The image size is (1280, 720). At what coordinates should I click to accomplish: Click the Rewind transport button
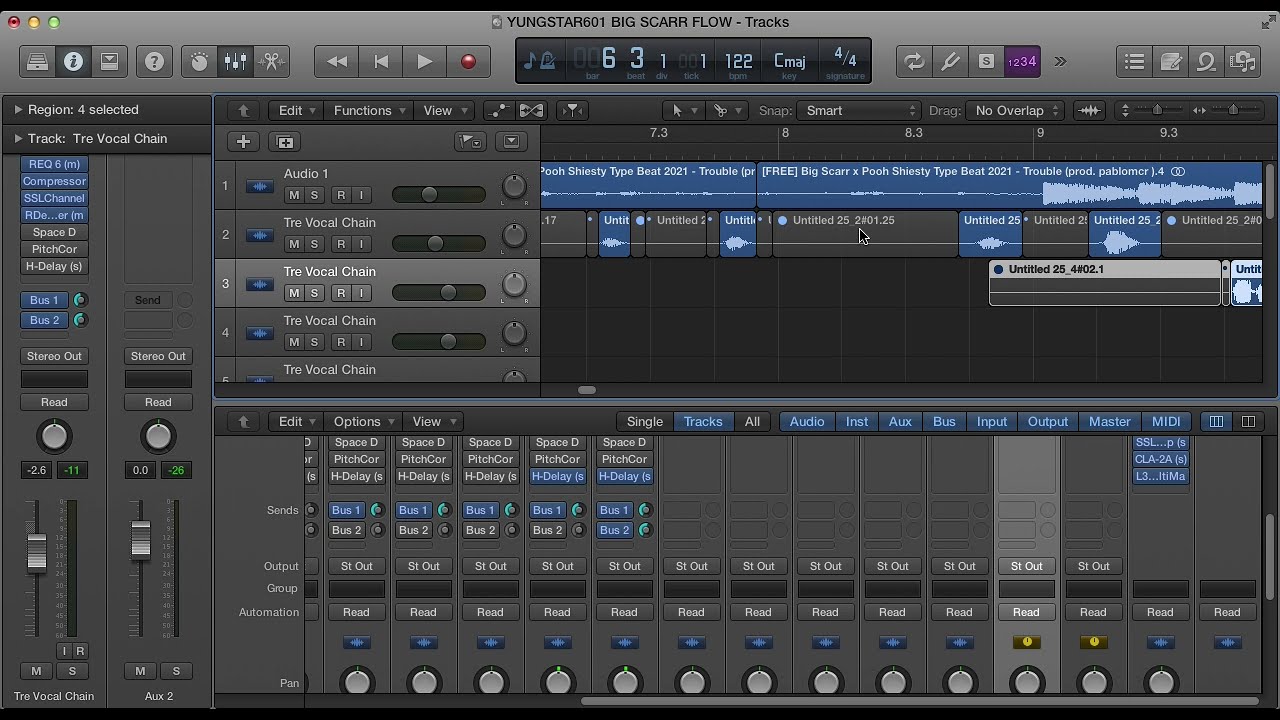point(337,62)
